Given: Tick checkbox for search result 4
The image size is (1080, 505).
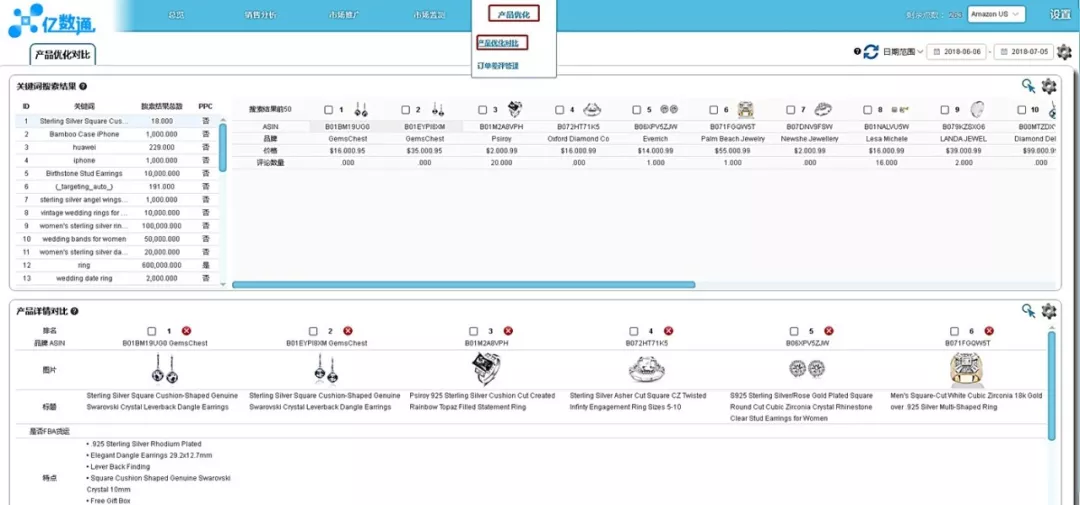Looking at the screenshot, I should (x=560, y=110).
